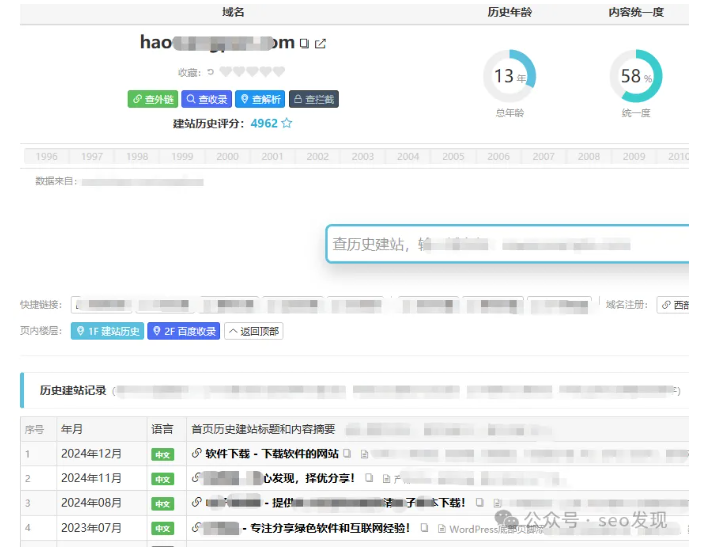719x555 pixels.
Task: Copy the 2024年08月 row title via copy icon
Action: point(480,502)
